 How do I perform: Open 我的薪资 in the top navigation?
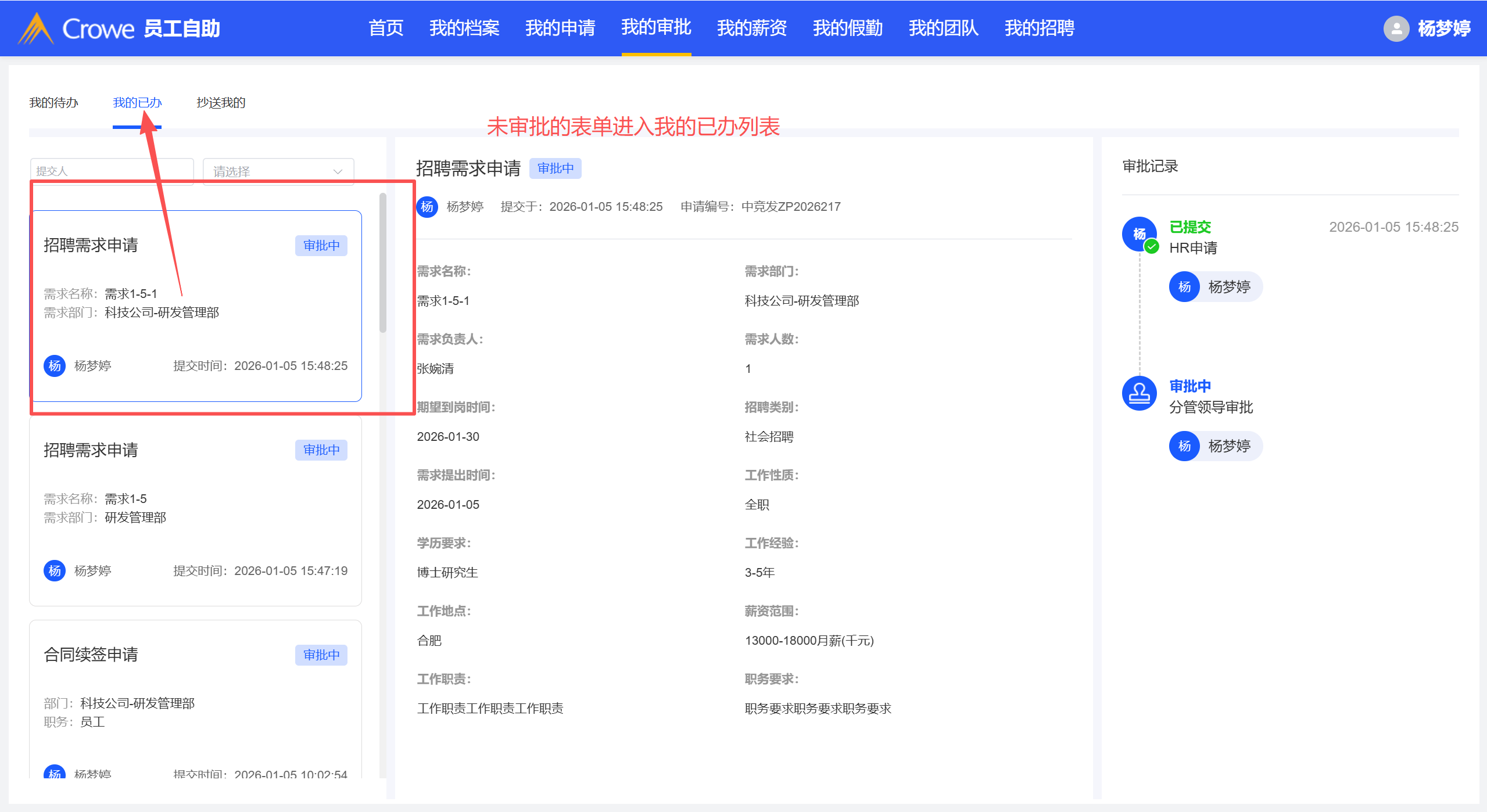[x=751, y=28]
